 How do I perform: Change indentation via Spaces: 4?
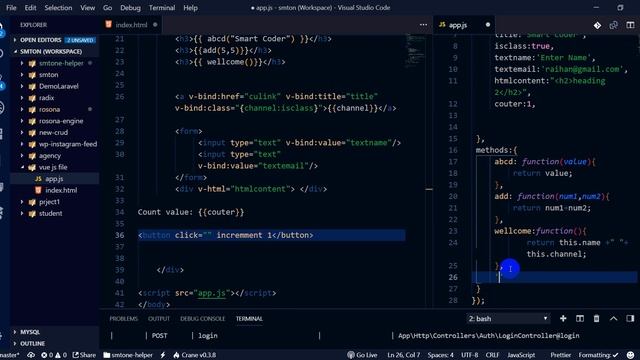pyautogui.click(x=440, y=355)
